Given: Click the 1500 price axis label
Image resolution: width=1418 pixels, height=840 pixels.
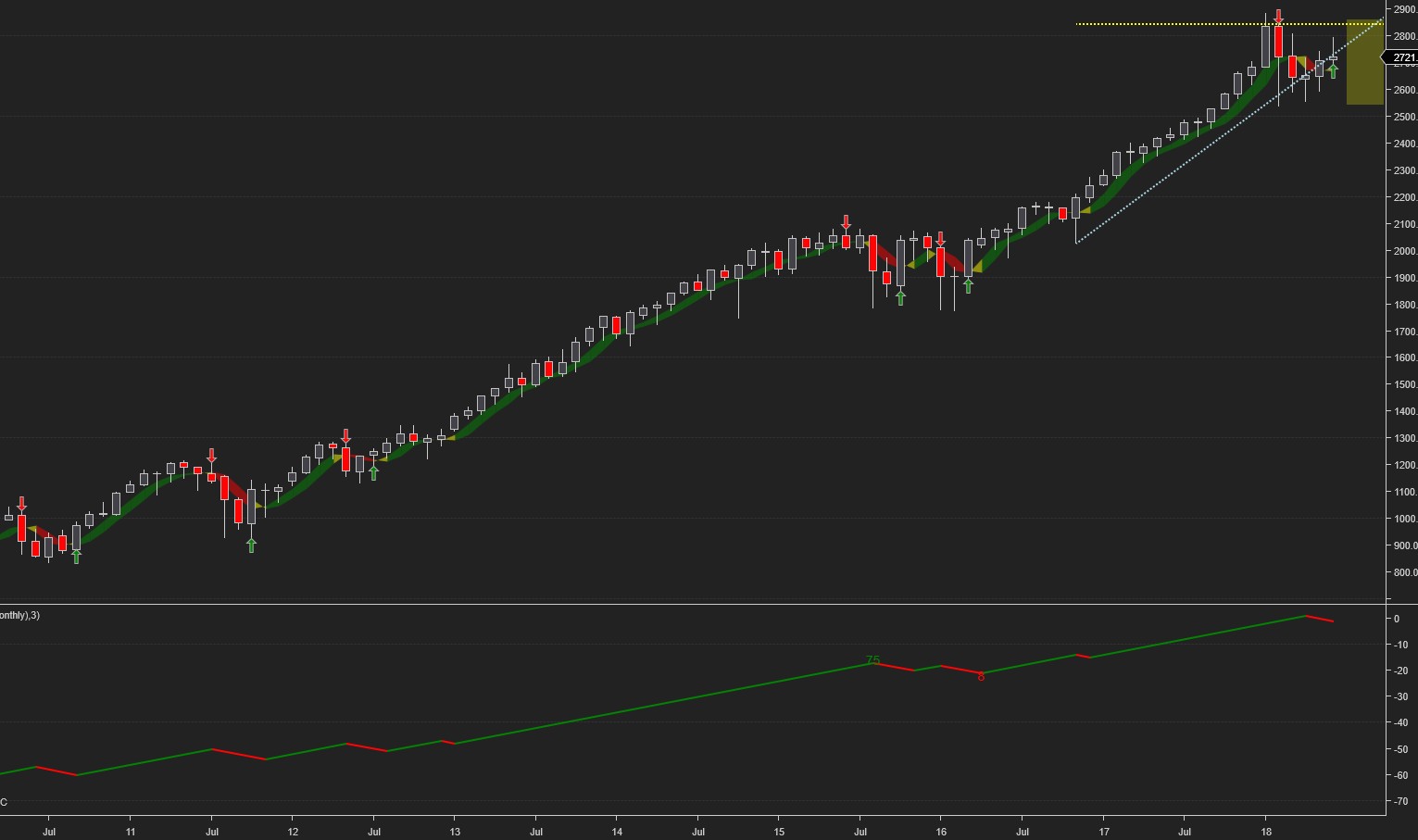Looking at the screenshot, I should (x=1404, y=384).
